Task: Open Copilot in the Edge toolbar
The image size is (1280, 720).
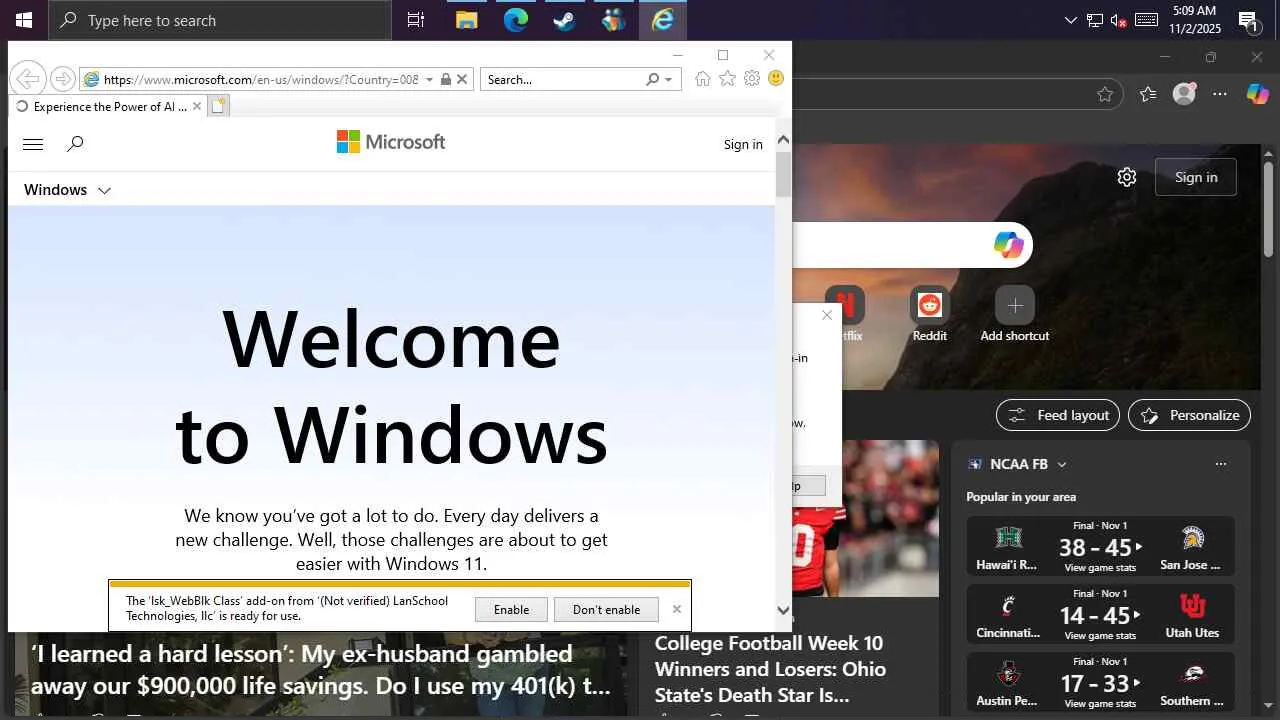Action: [1257, 94]
